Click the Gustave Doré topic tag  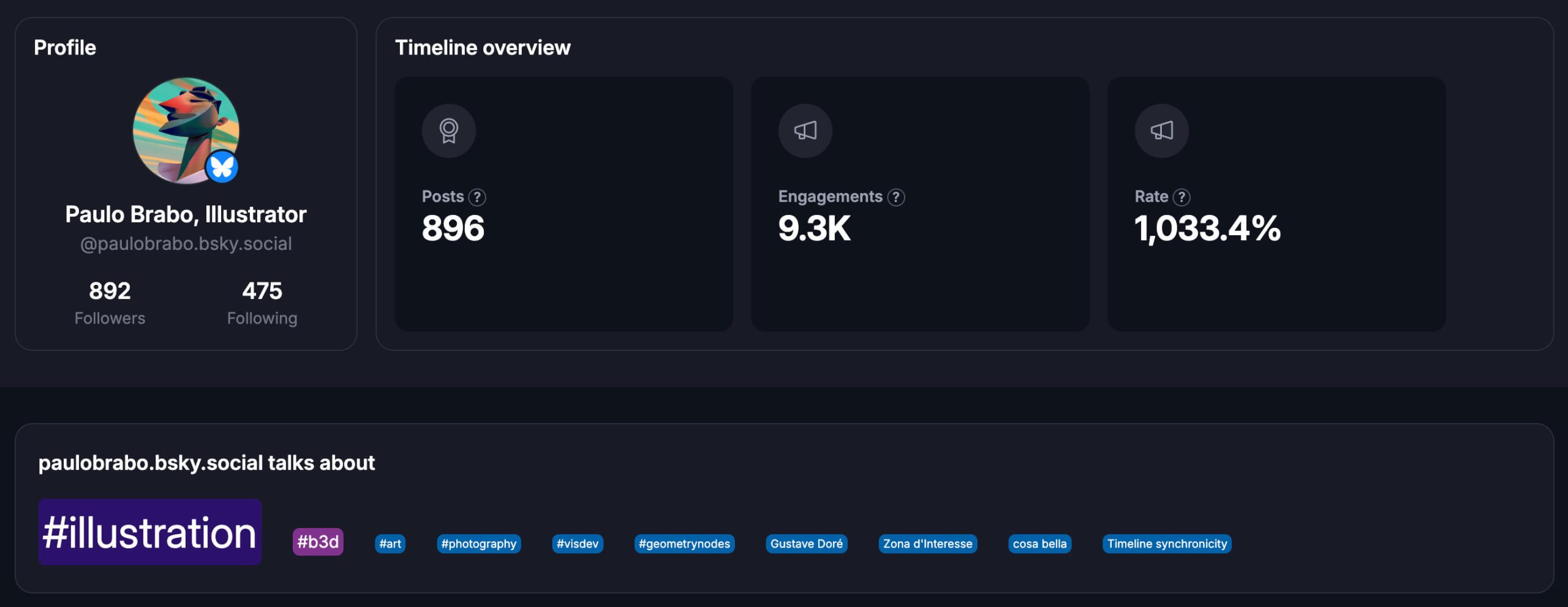pyautogui.click(x=806, y=544)
